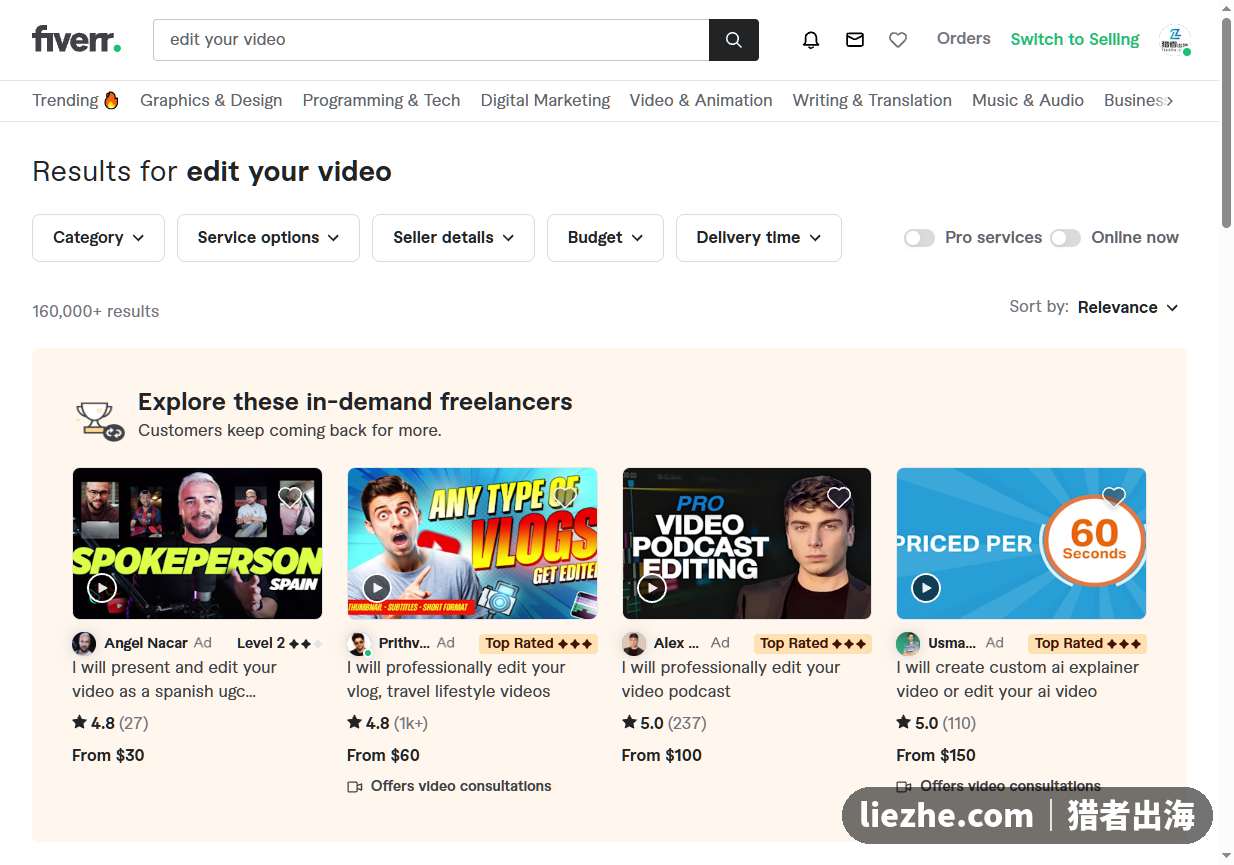Click the trophy icon beside in-demand freelancers
Screen dimensions: 1234x865
pos(100,420)
